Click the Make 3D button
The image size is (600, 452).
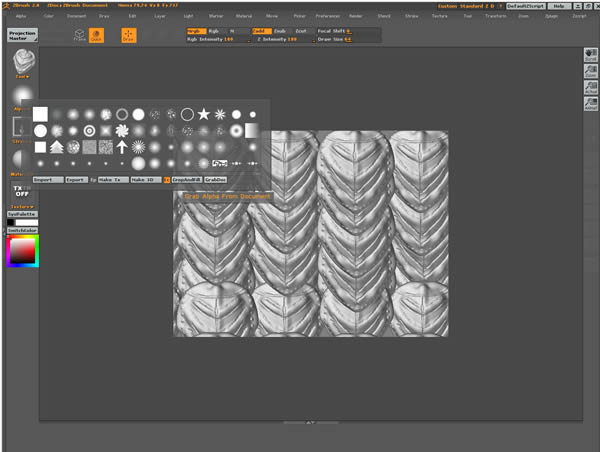146,179
